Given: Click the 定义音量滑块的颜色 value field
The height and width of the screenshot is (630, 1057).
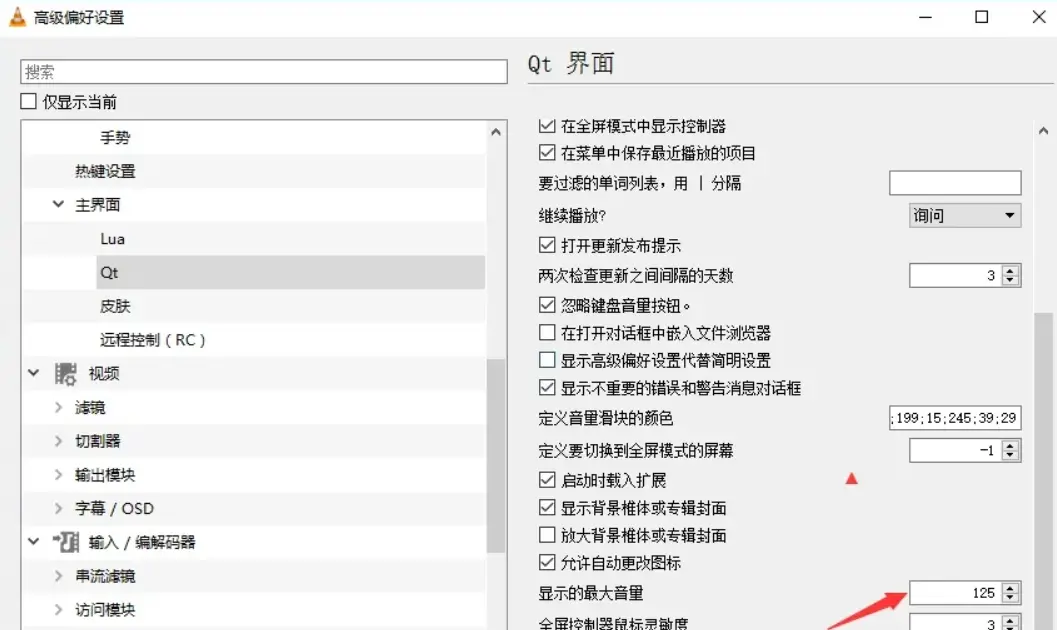Looking at the screenshot, I should [x=954, y=417].
